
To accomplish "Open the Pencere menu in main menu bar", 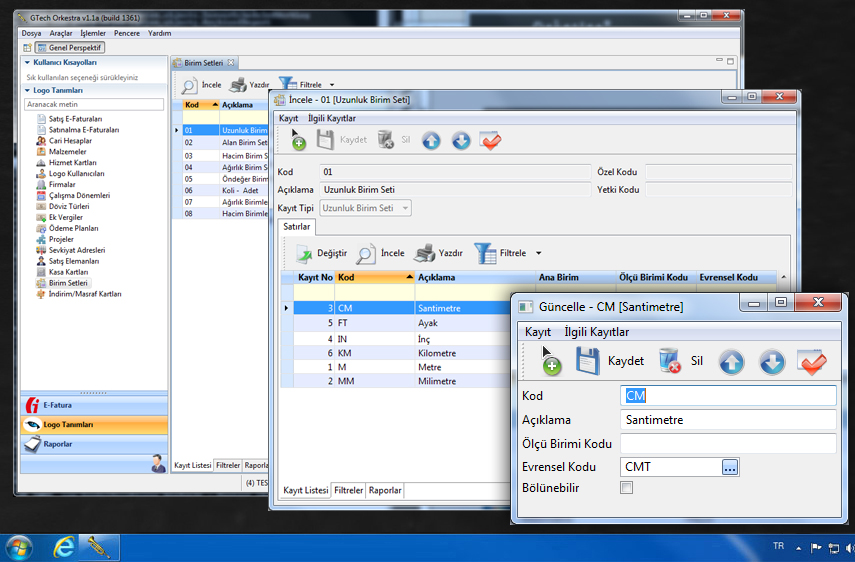I will (x=127, y=33).
